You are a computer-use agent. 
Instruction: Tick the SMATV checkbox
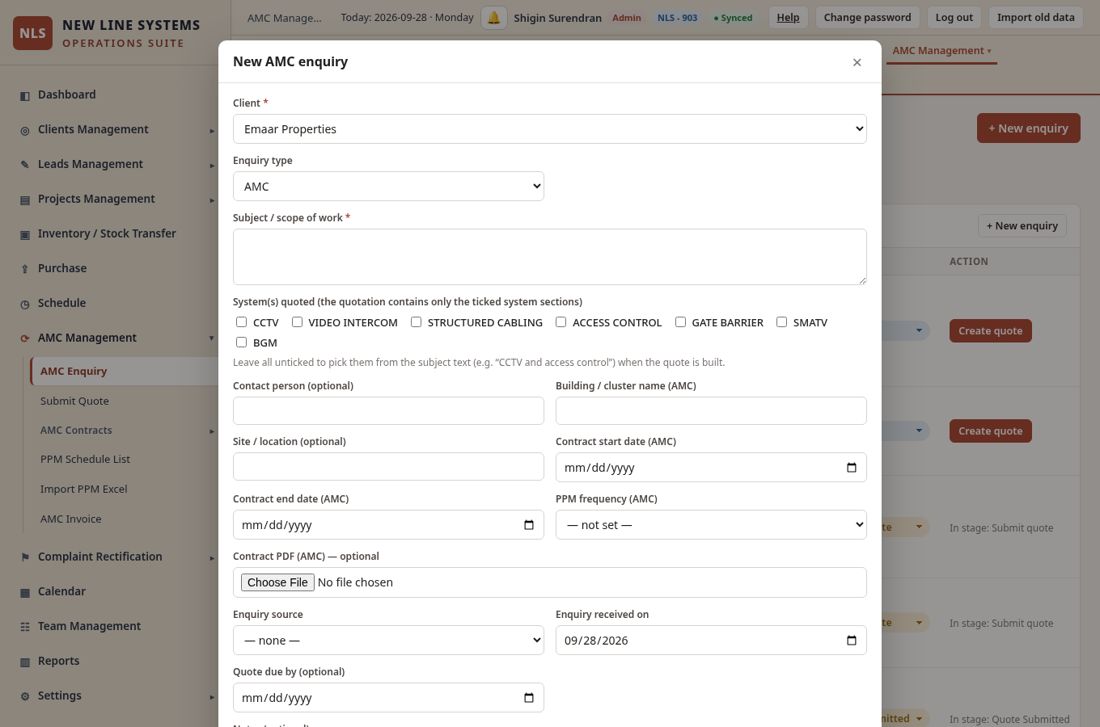tap(782, 322)
